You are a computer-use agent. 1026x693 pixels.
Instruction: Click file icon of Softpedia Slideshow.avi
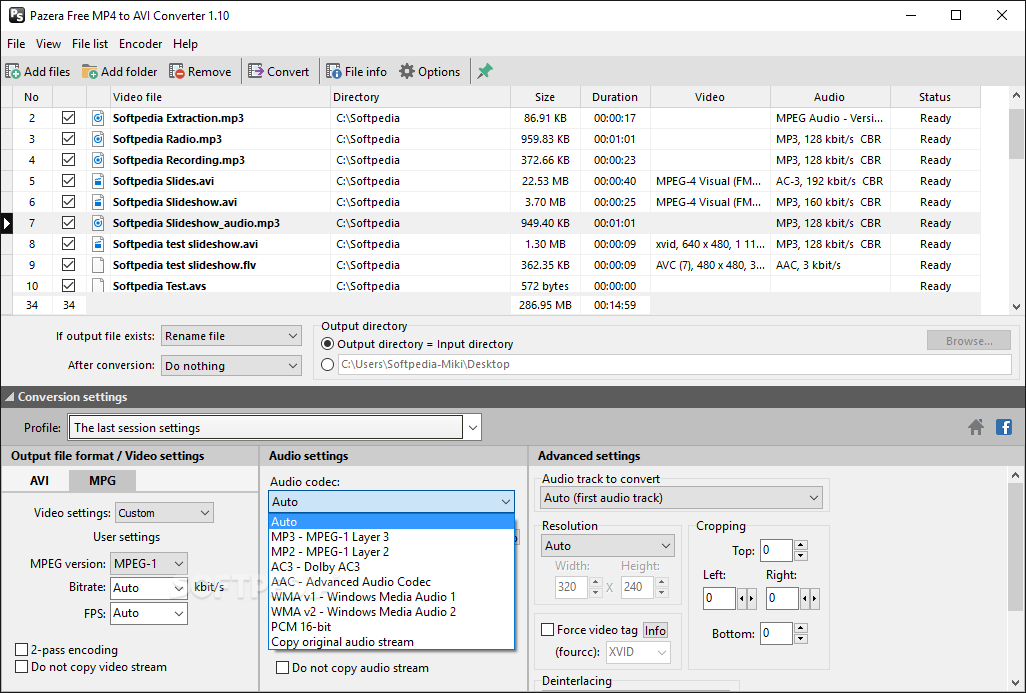click(x=98, y=202)
